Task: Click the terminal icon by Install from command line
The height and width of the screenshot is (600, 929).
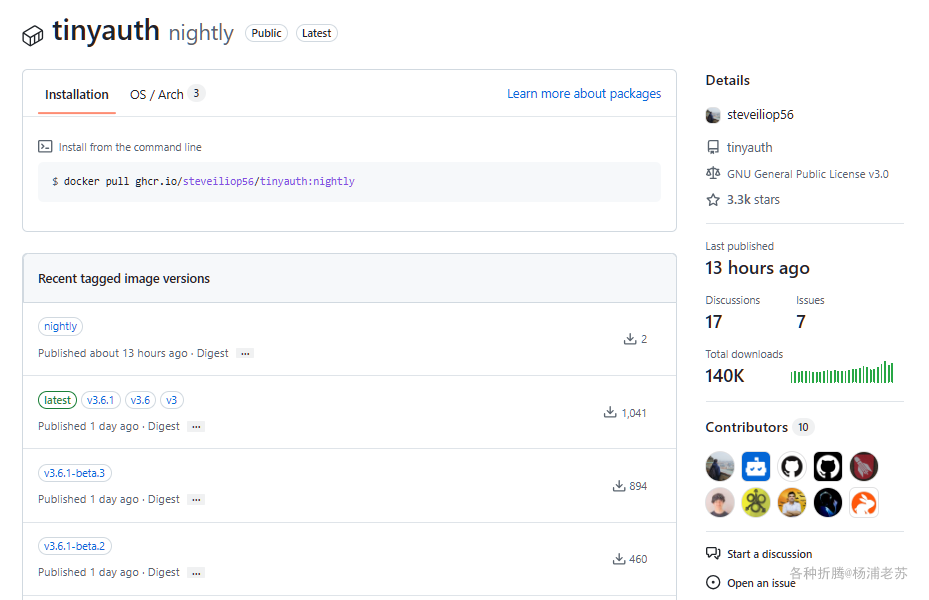Action: [45, 146]
